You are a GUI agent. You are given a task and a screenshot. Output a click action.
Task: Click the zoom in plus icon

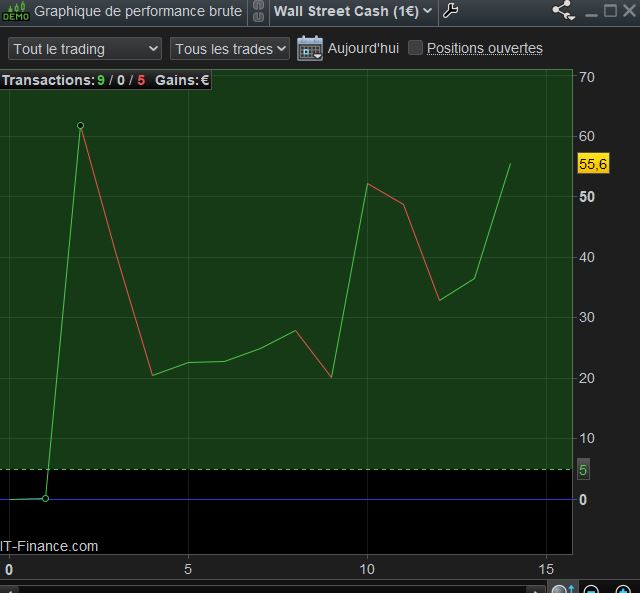(x=623, y=589)
